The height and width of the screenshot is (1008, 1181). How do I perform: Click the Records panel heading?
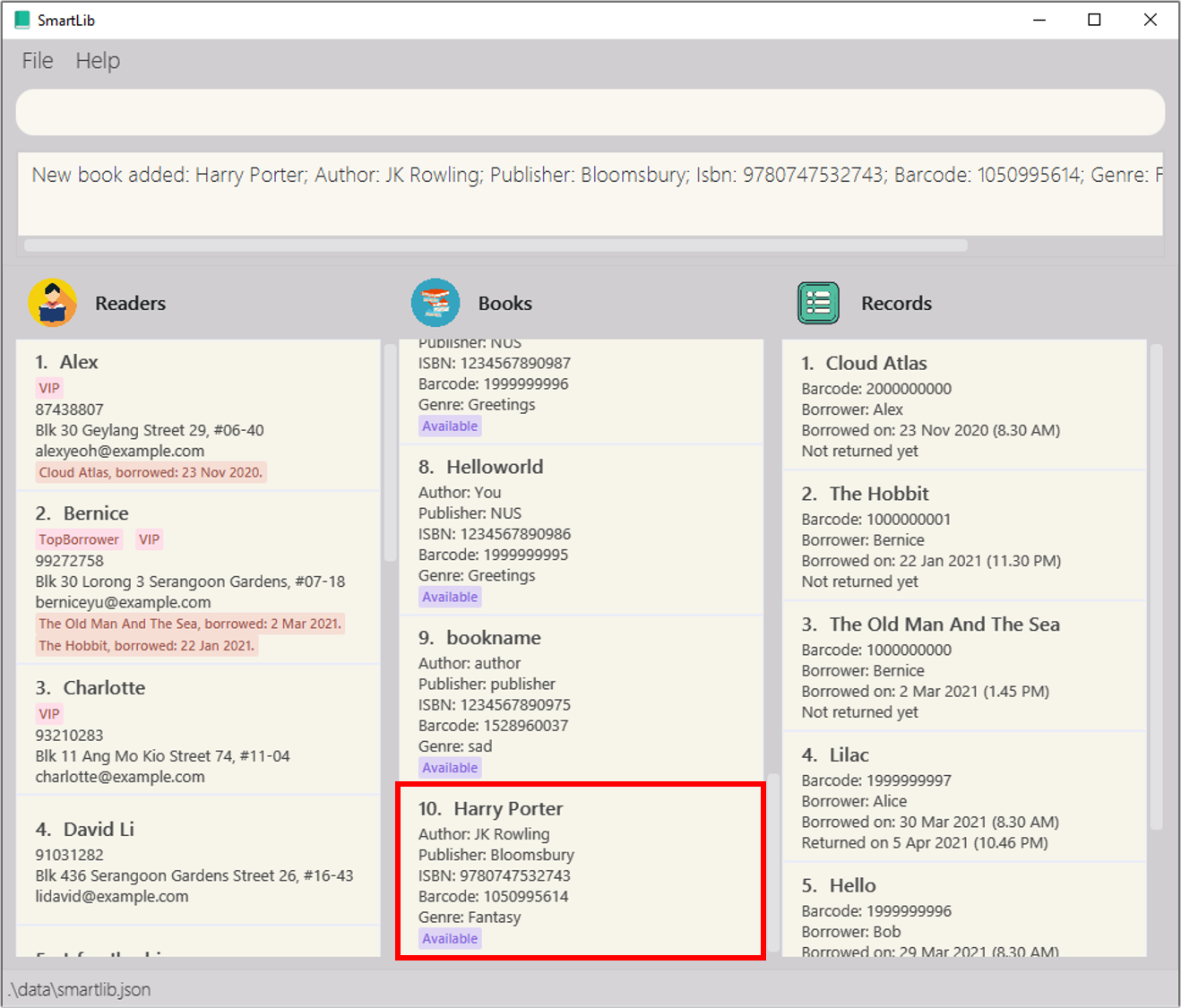pos(897,303)
